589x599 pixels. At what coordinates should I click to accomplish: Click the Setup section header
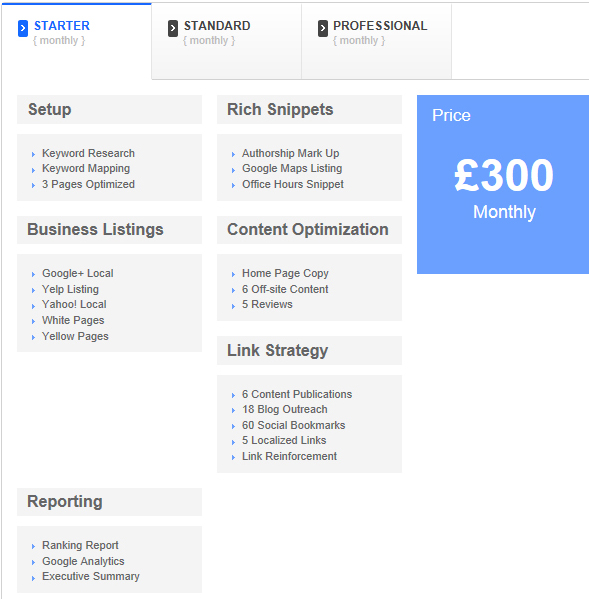109,110
